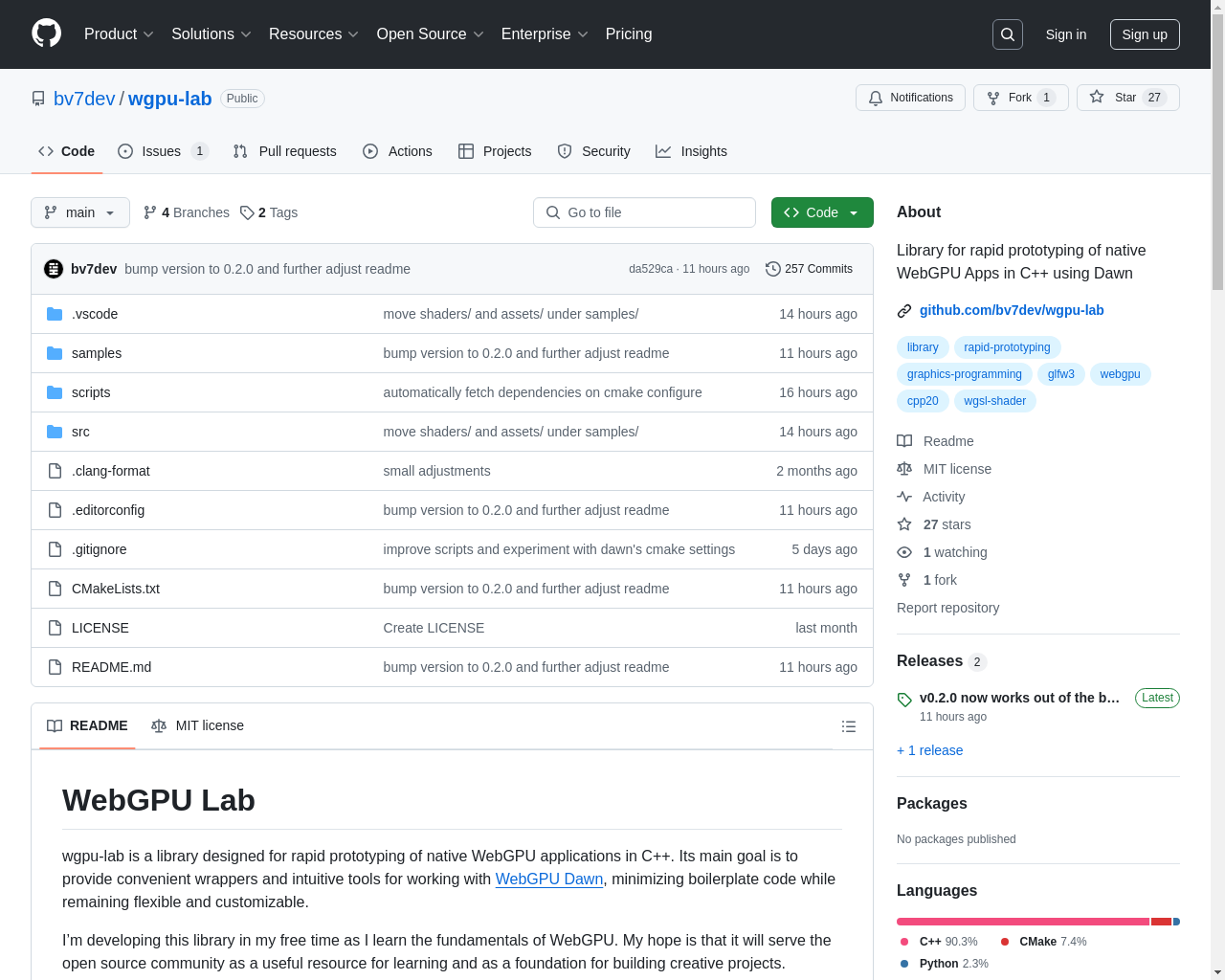Open MIT license sidebar link
Image resolution: width=1225 pixels, height=980 pixels.
(944, 469)
